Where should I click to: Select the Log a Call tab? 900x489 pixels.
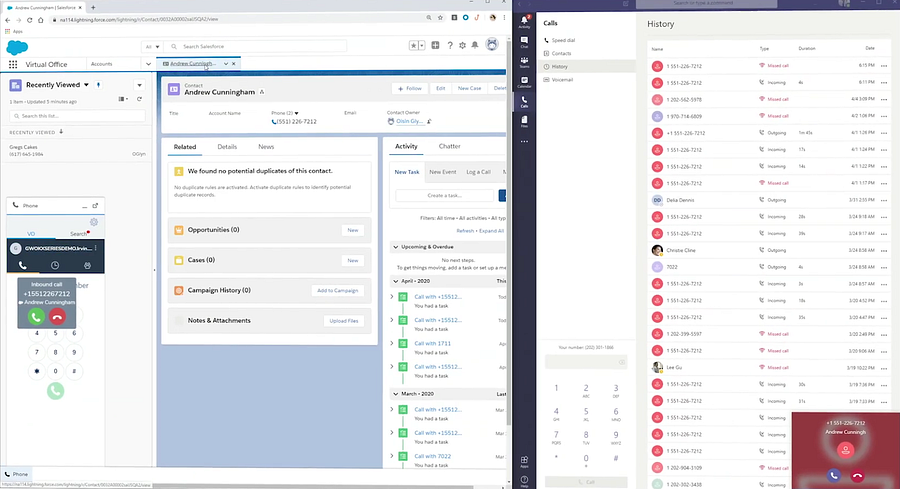[x=478, y=172]
